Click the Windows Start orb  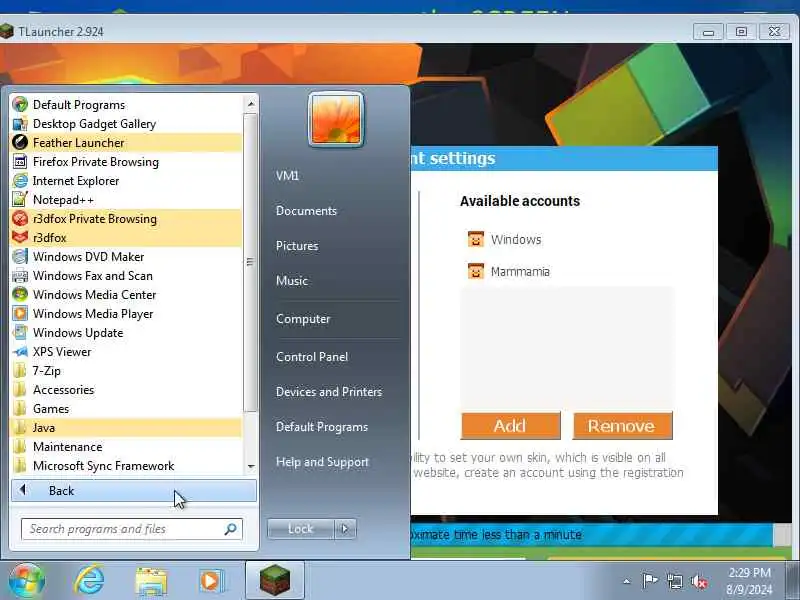pos(26,580)
